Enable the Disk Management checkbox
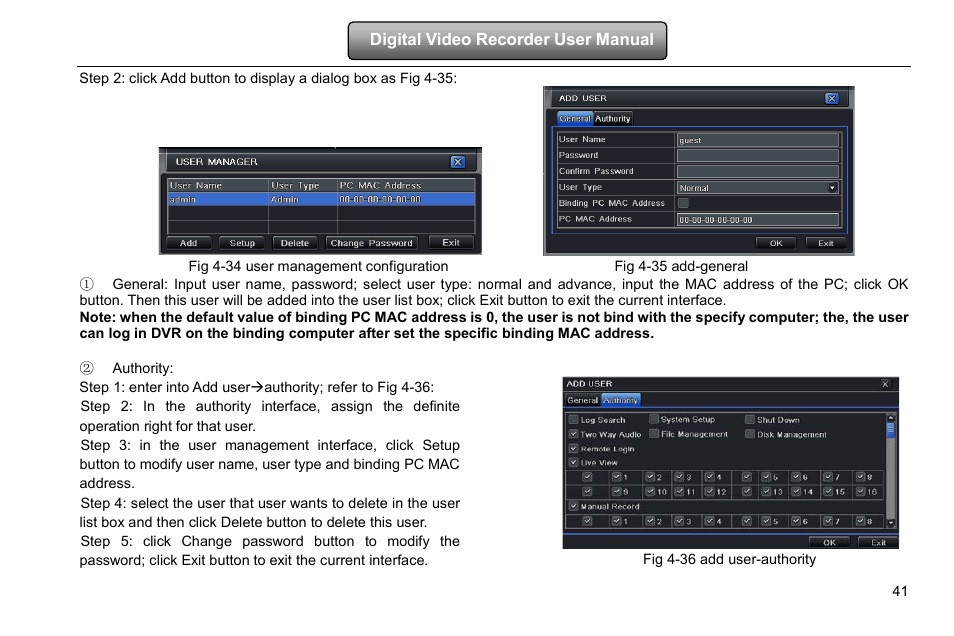This screenshot has height=636, width=954. click(750, 435)
